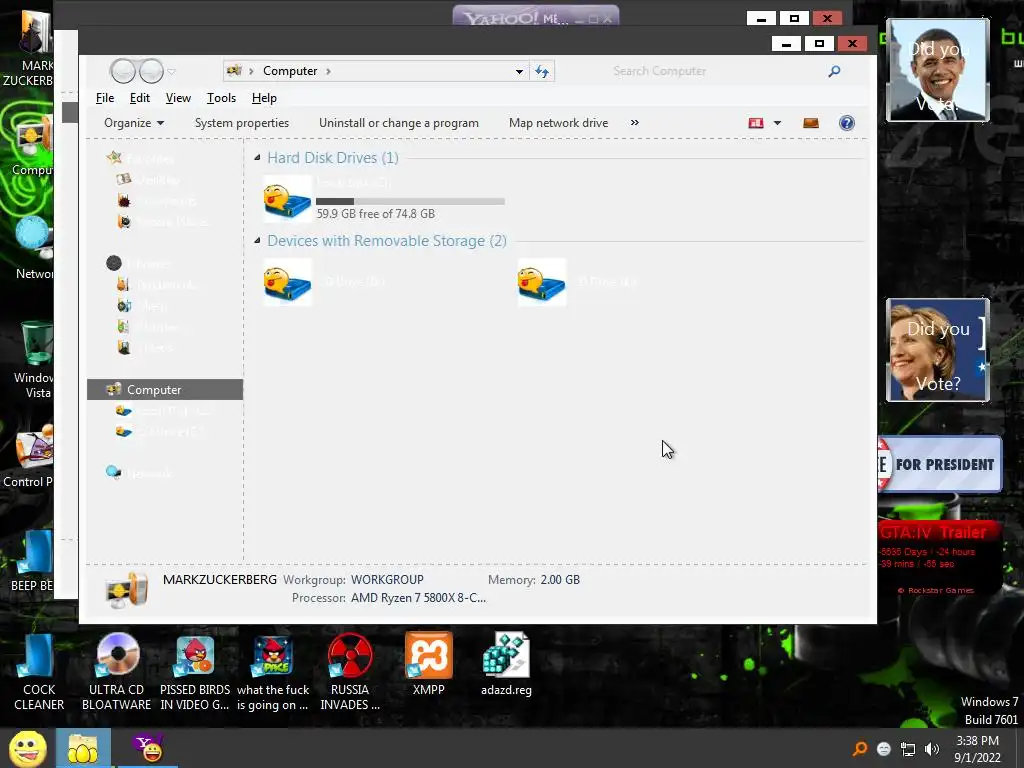Screen dimensions: 1024x768
Task: Open the smiley Start button
Action: pos(27,748)
